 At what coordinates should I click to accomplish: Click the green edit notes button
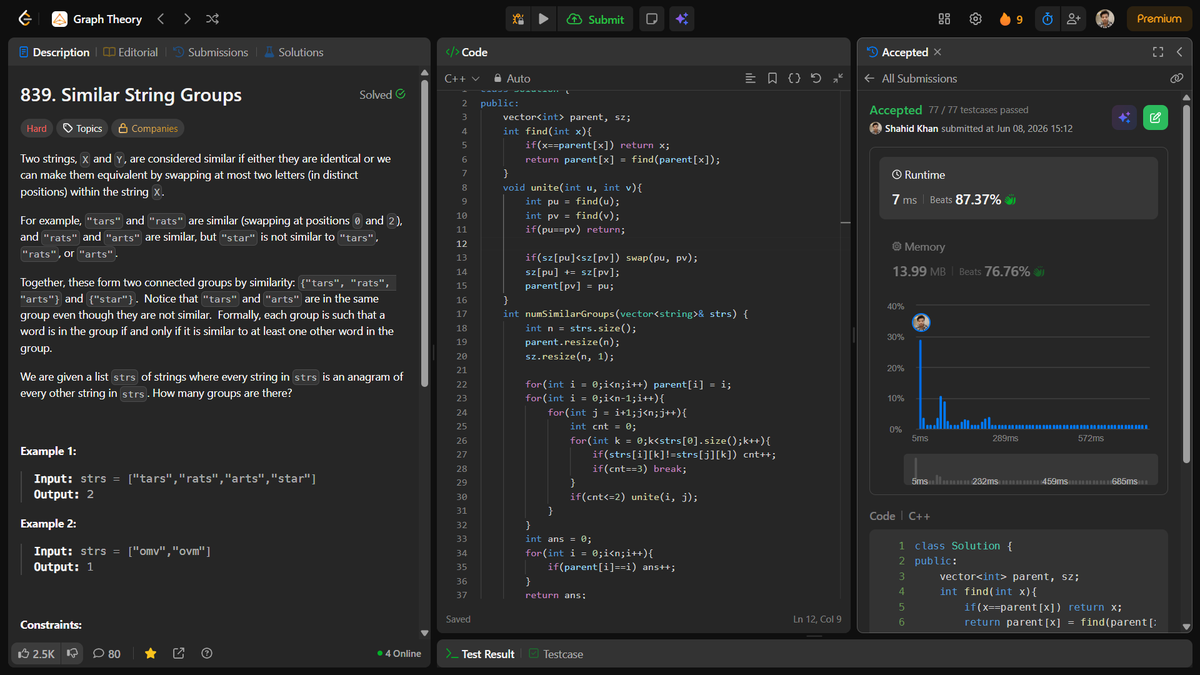coord(1155,118)
